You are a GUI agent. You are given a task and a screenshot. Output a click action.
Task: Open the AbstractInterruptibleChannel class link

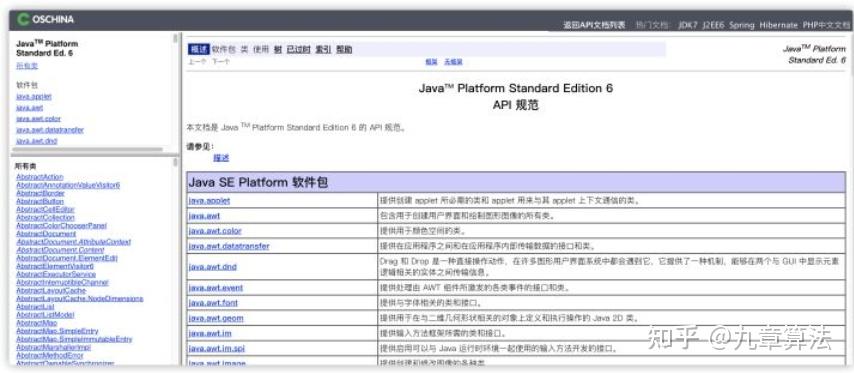62,283
